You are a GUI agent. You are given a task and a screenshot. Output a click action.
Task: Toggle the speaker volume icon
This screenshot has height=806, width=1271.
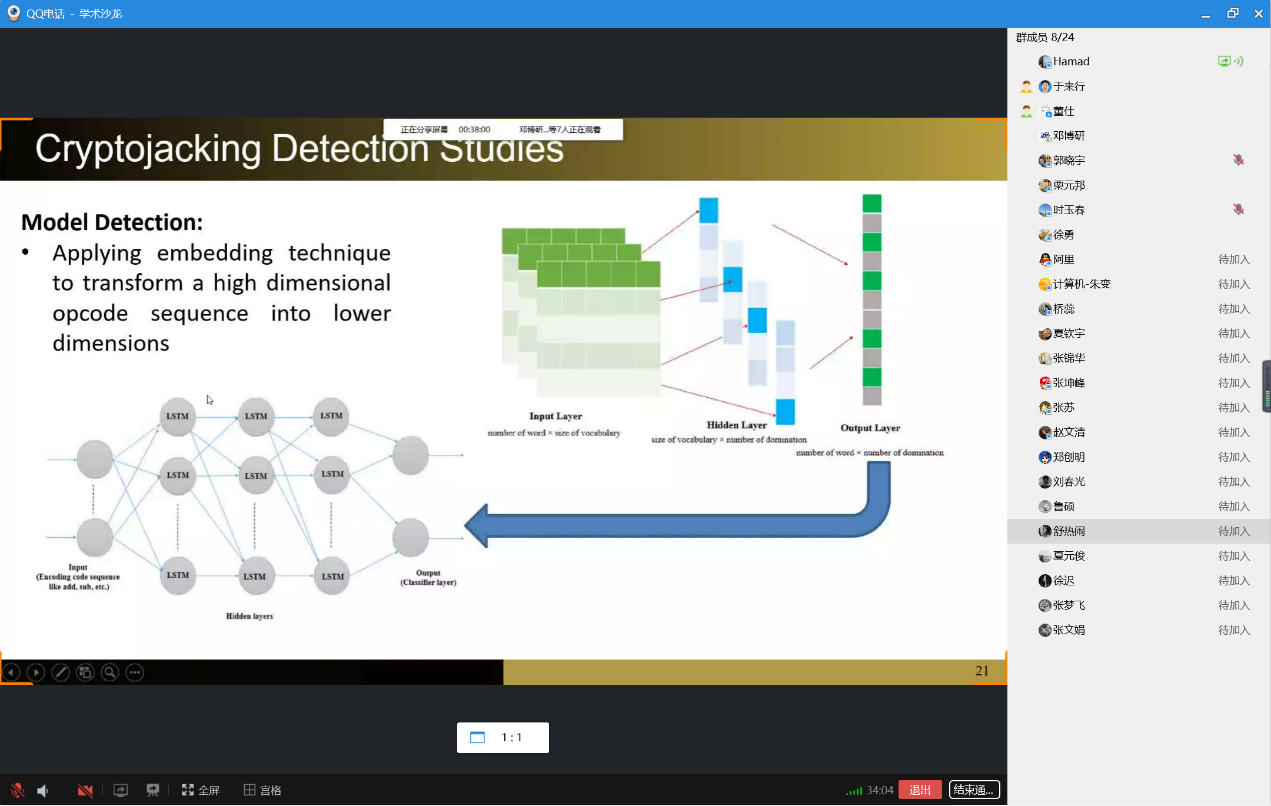pos(43,790)
